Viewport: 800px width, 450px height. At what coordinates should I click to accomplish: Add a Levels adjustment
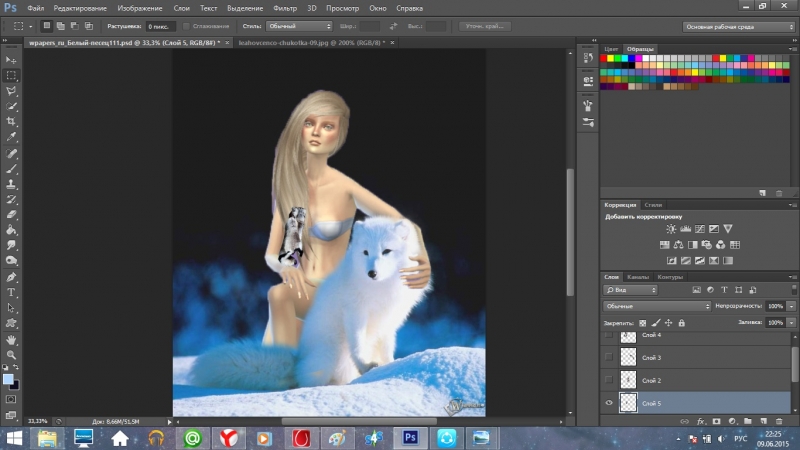coord(685,229)
